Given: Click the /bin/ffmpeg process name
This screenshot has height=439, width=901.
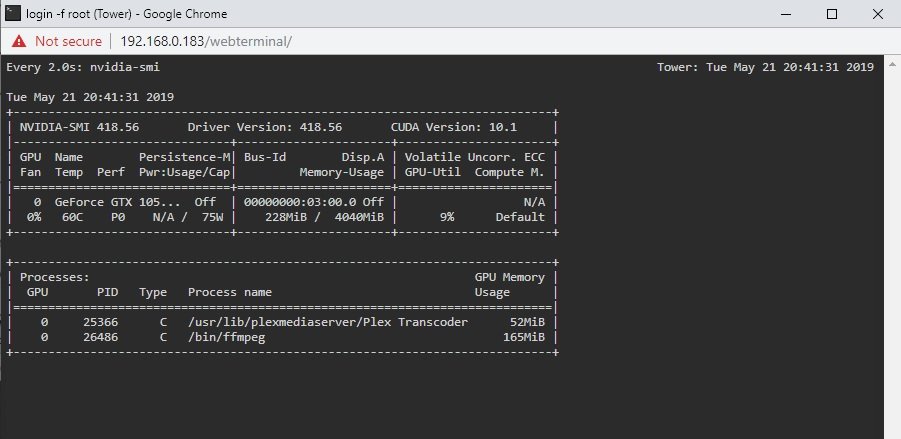Looking at the screenshot, I should click(226, 337).
